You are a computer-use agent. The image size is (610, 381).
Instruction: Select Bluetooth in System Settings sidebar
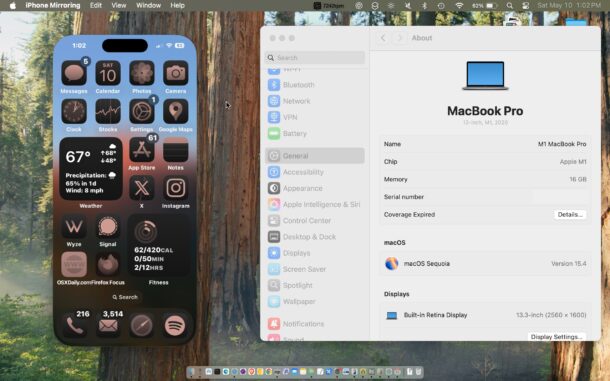(x=315, y=85)
